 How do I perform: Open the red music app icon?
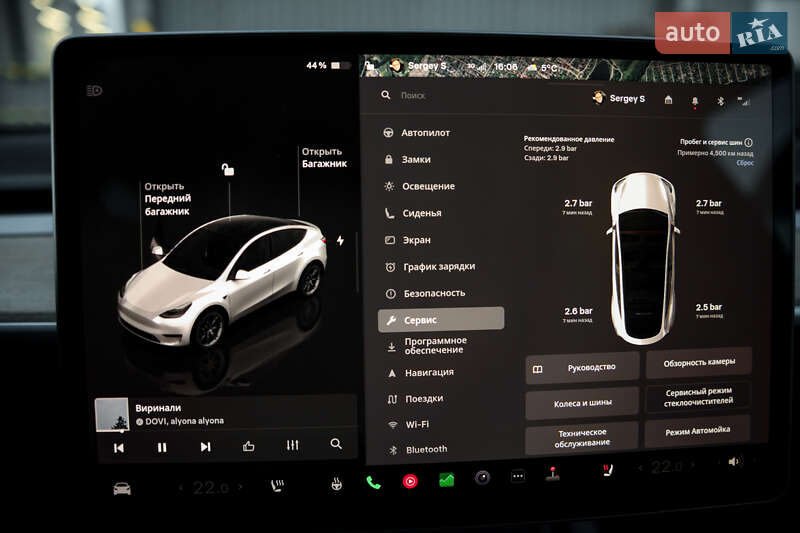pos(410,481)
